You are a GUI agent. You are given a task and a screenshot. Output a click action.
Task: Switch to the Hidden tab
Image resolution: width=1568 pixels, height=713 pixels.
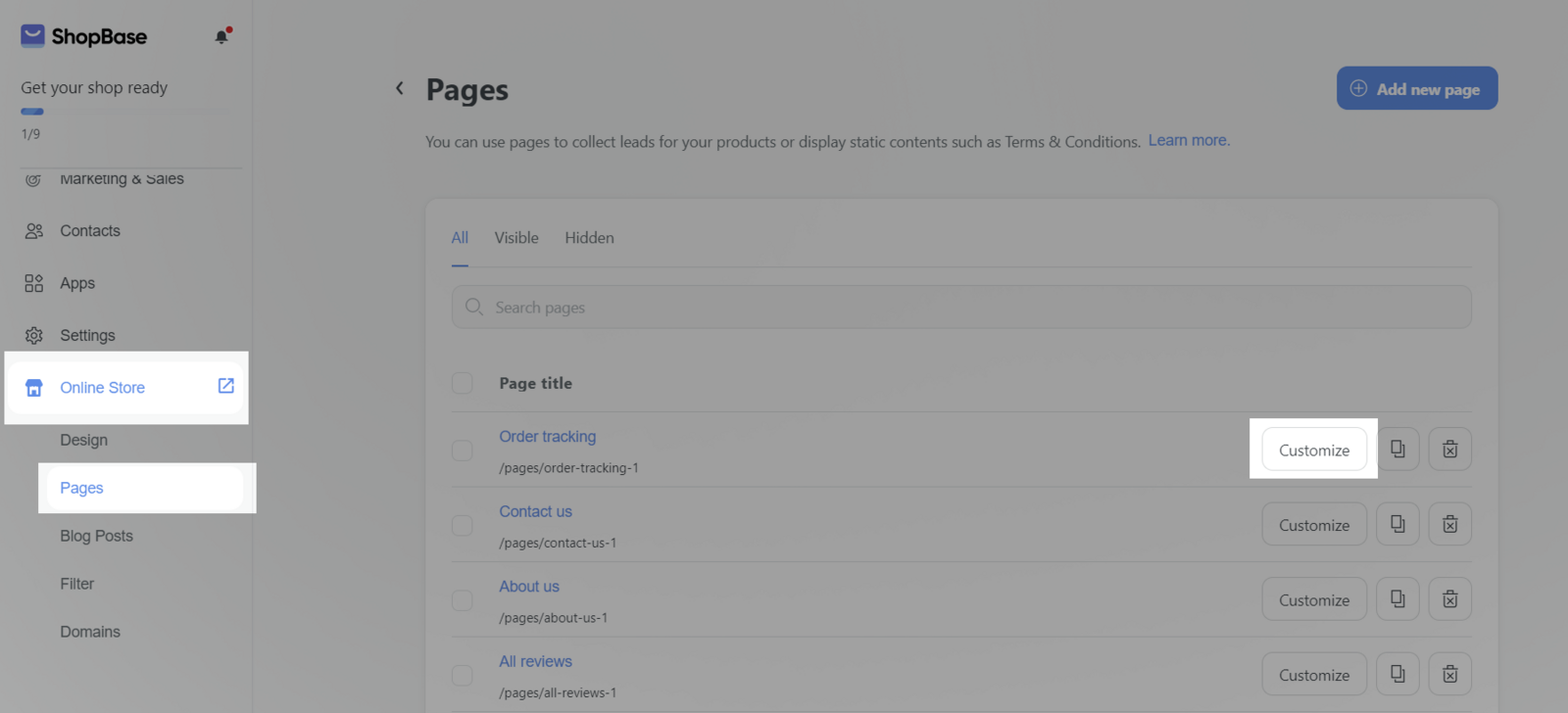[589, 238]
